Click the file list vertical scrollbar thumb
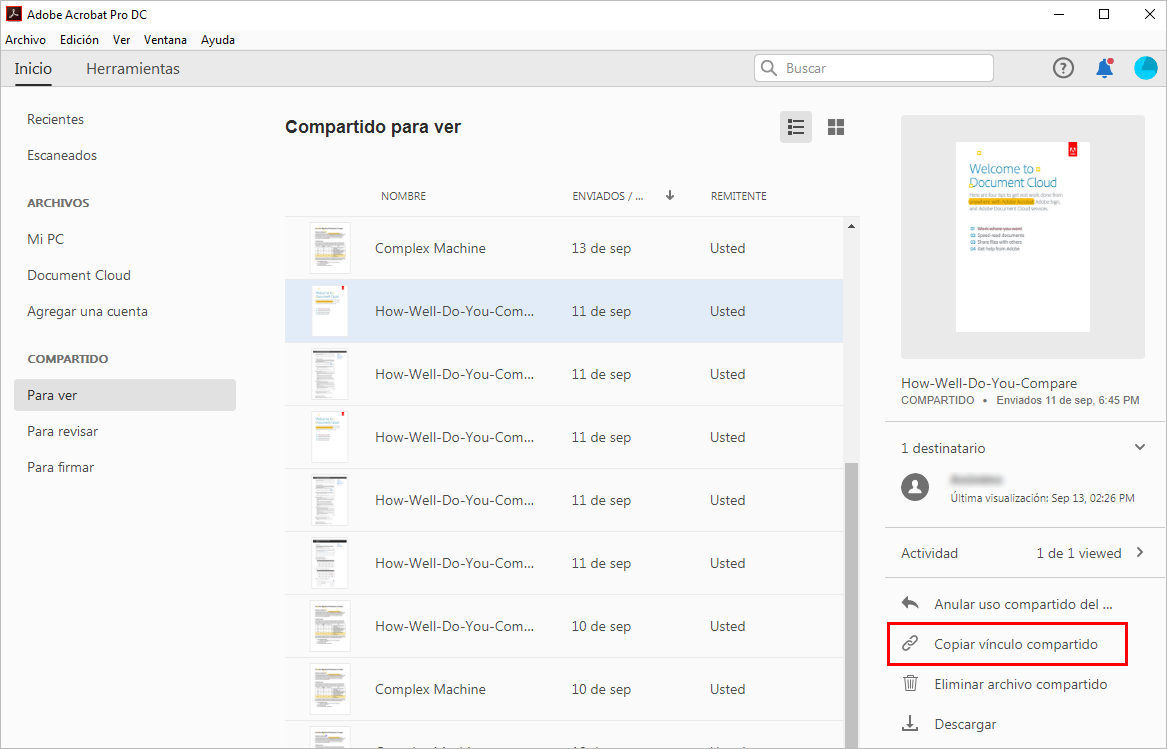The width and height of the screenshot is (1167, 749). click(x=851, y=605)
